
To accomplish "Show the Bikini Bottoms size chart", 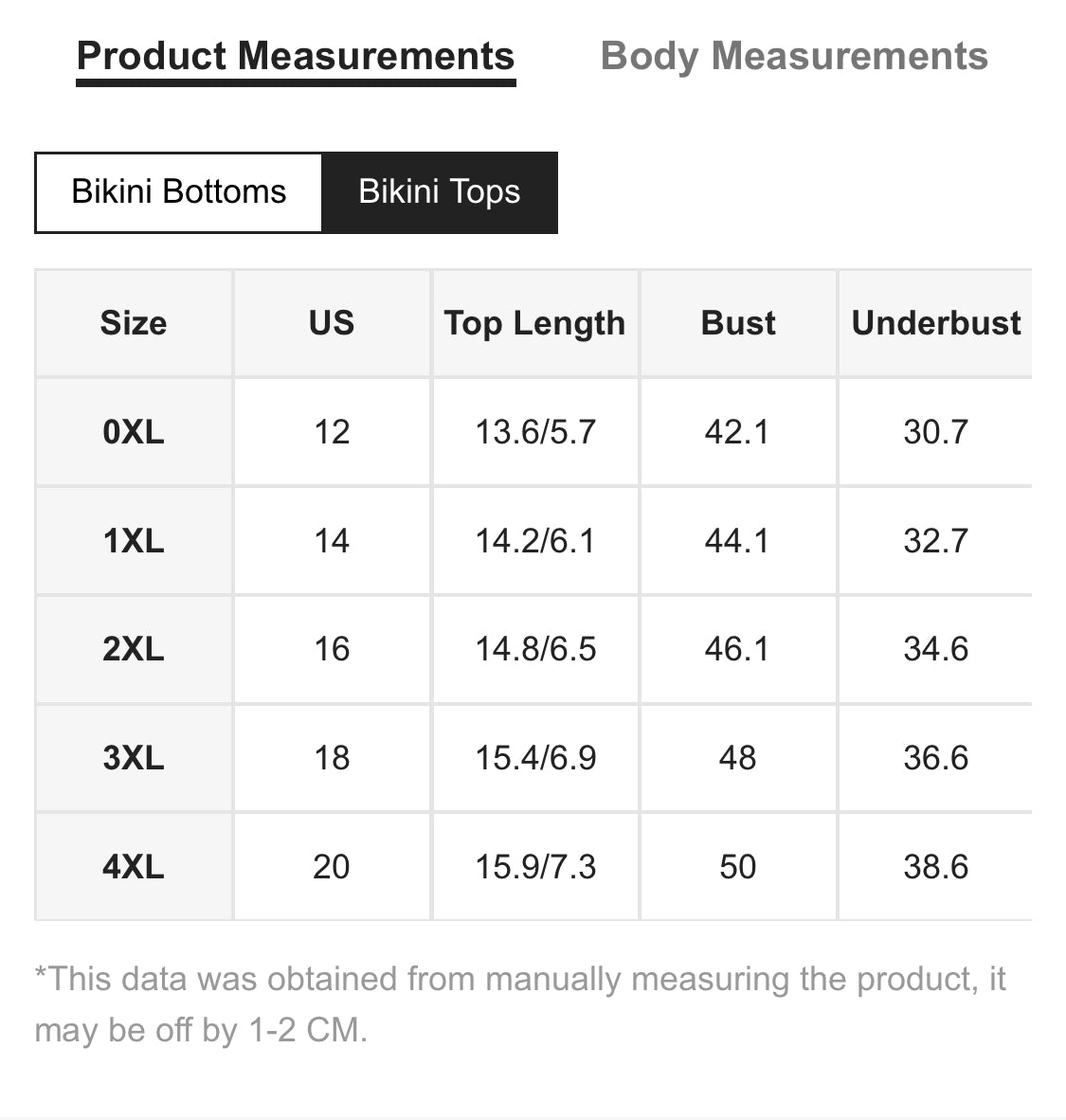I will click(x=179, y=192).
